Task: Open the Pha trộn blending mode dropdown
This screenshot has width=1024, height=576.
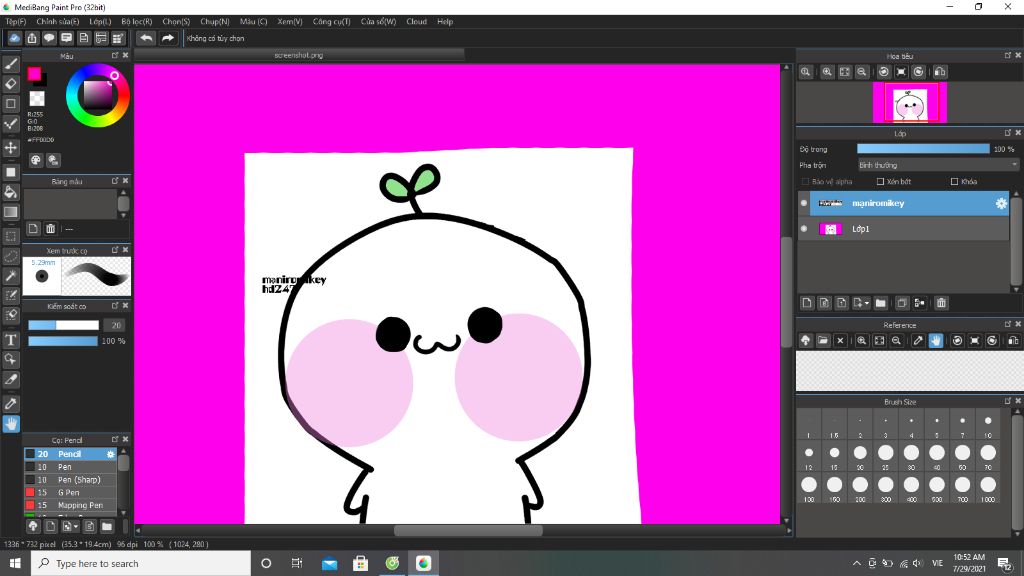Action: point(937,165)
